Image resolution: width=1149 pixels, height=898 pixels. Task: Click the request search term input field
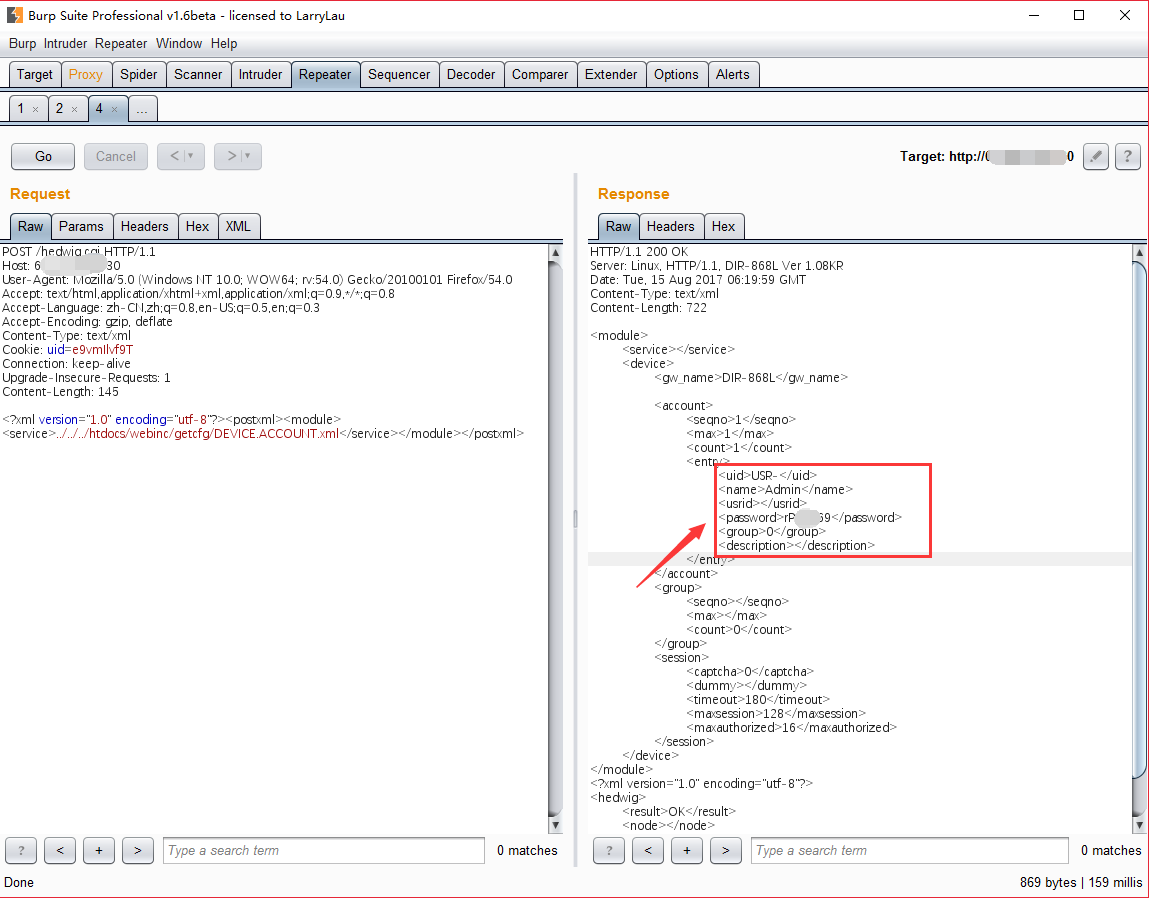coord(324,850)
